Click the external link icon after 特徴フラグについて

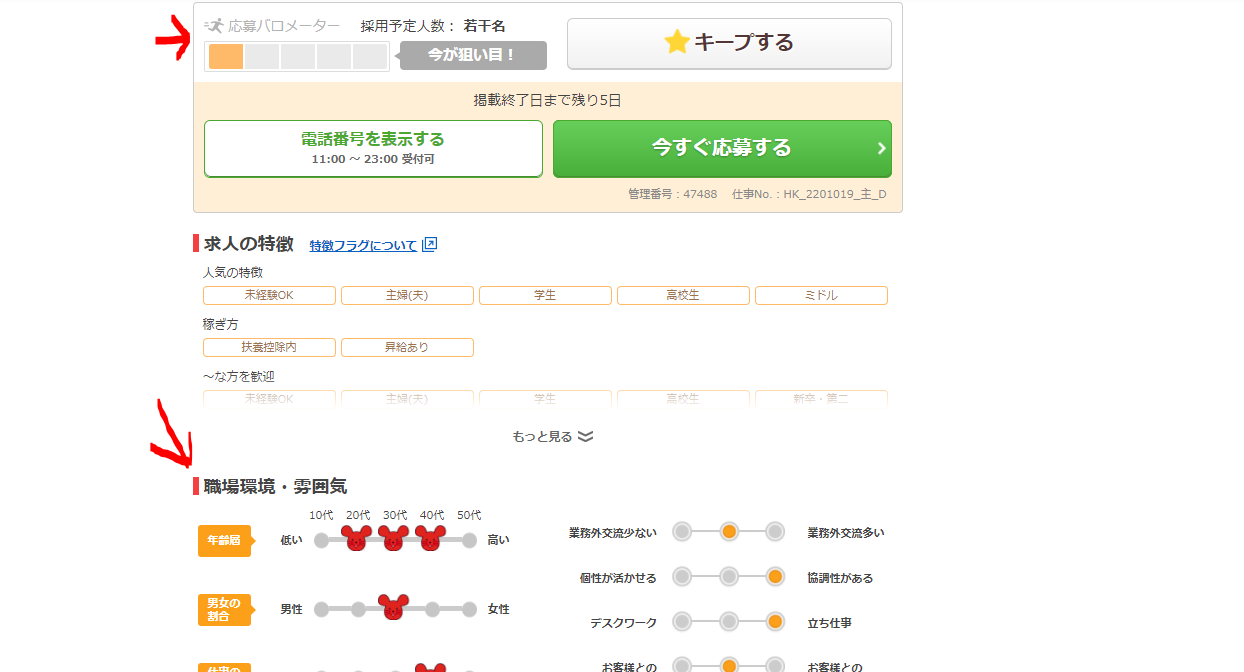coord(430,244)
